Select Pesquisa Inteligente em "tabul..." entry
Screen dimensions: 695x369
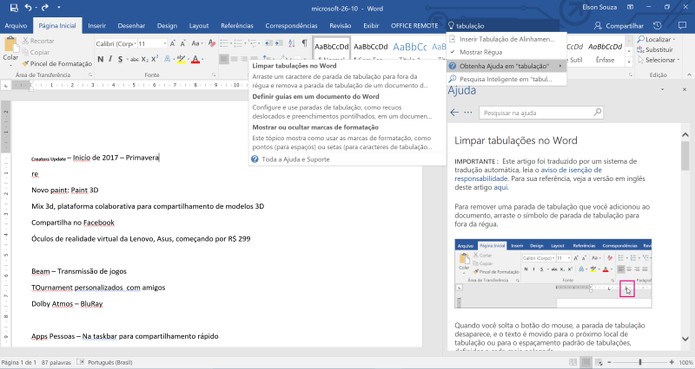507,79
